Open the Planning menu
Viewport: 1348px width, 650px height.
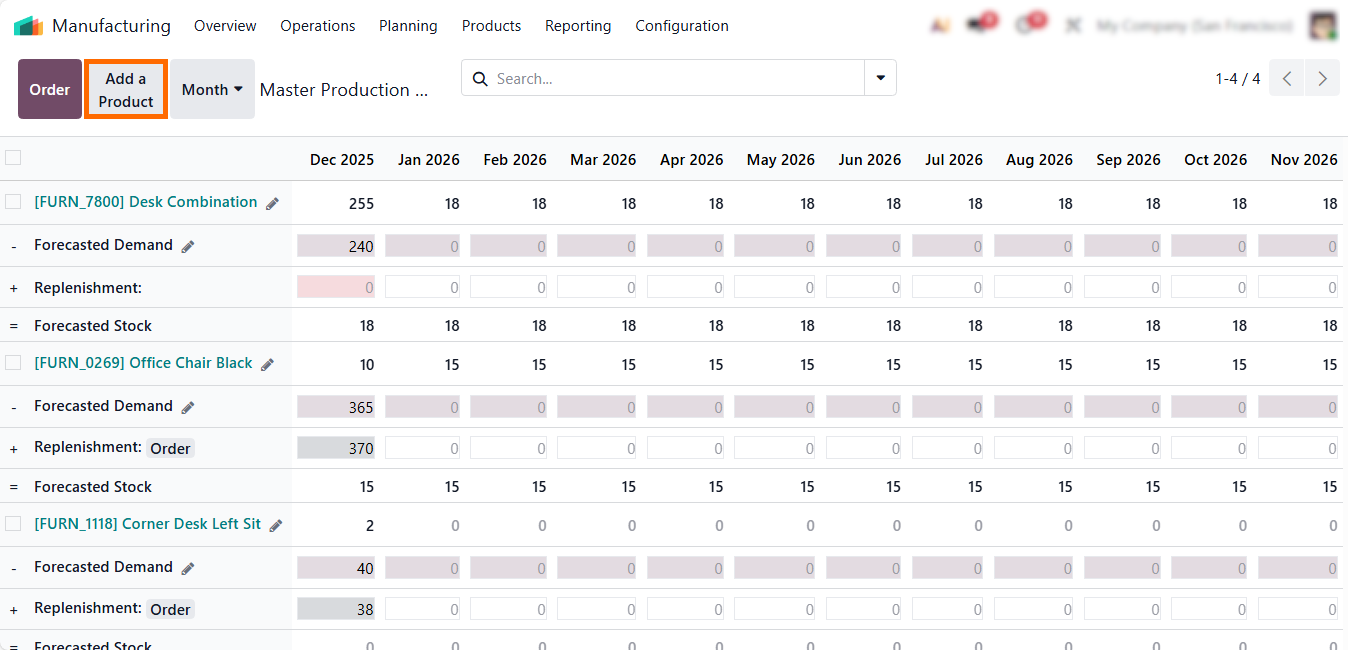408,26
